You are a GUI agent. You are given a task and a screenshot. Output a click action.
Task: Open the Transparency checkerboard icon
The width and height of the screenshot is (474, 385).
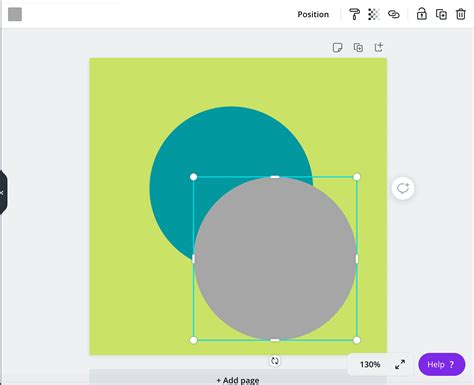pyautogui.click(x=374, y=14)
